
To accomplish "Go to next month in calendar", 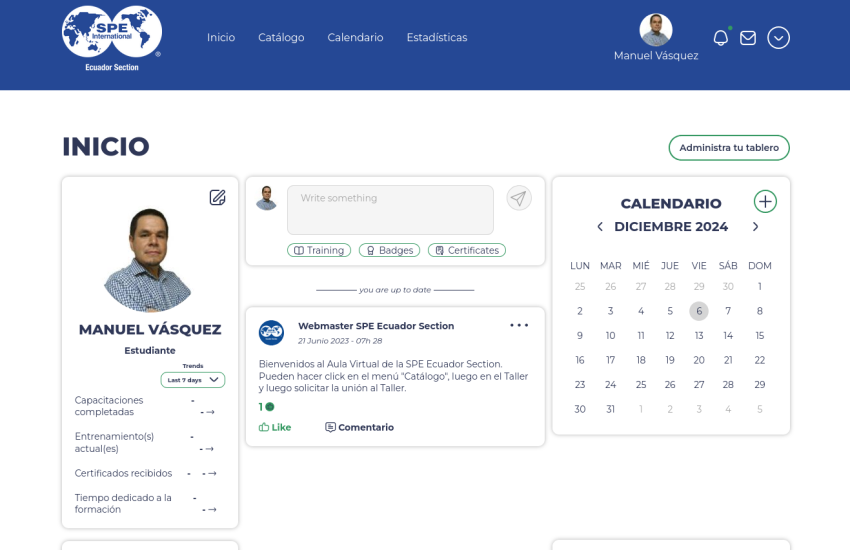I will 755,227.
